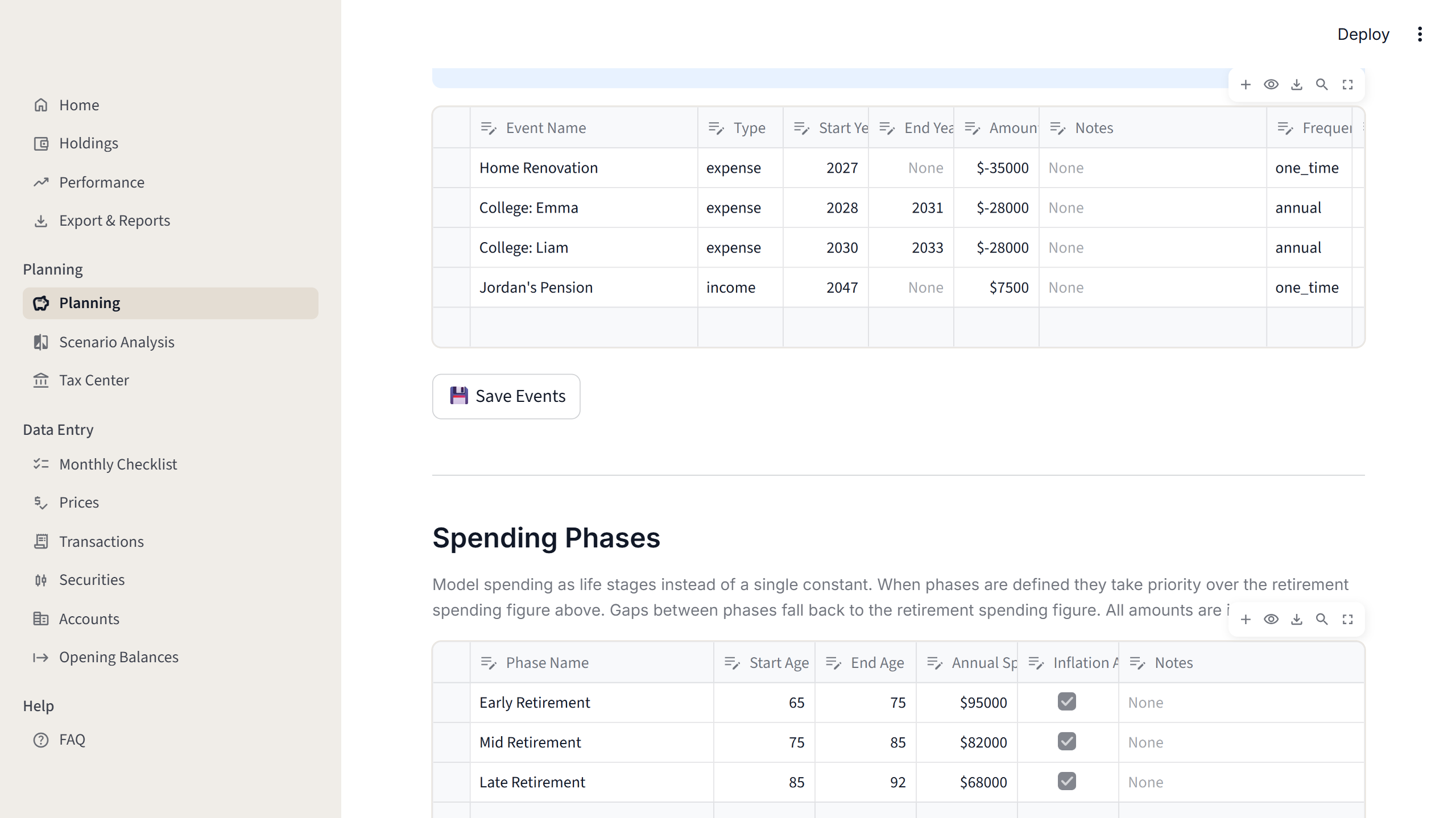Open search in the Life Events table
Screen dimensions: 1456x818
pyautogui.click(x=1322, y=84)
